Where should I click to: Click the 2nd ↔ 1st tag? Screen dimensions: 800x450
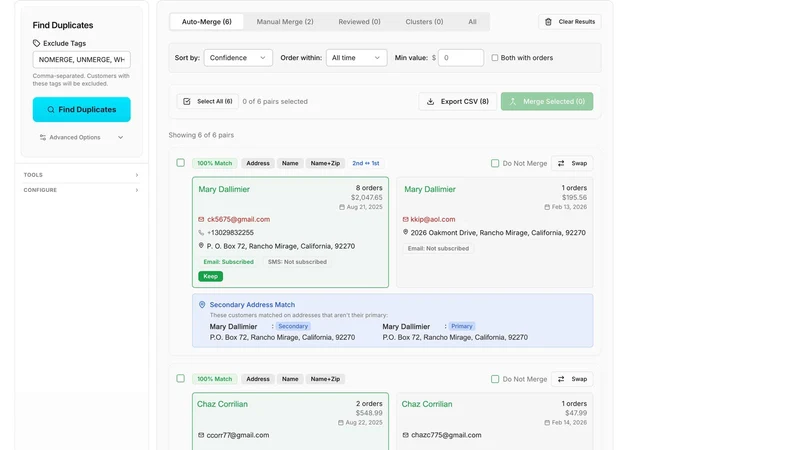(366, 163)
